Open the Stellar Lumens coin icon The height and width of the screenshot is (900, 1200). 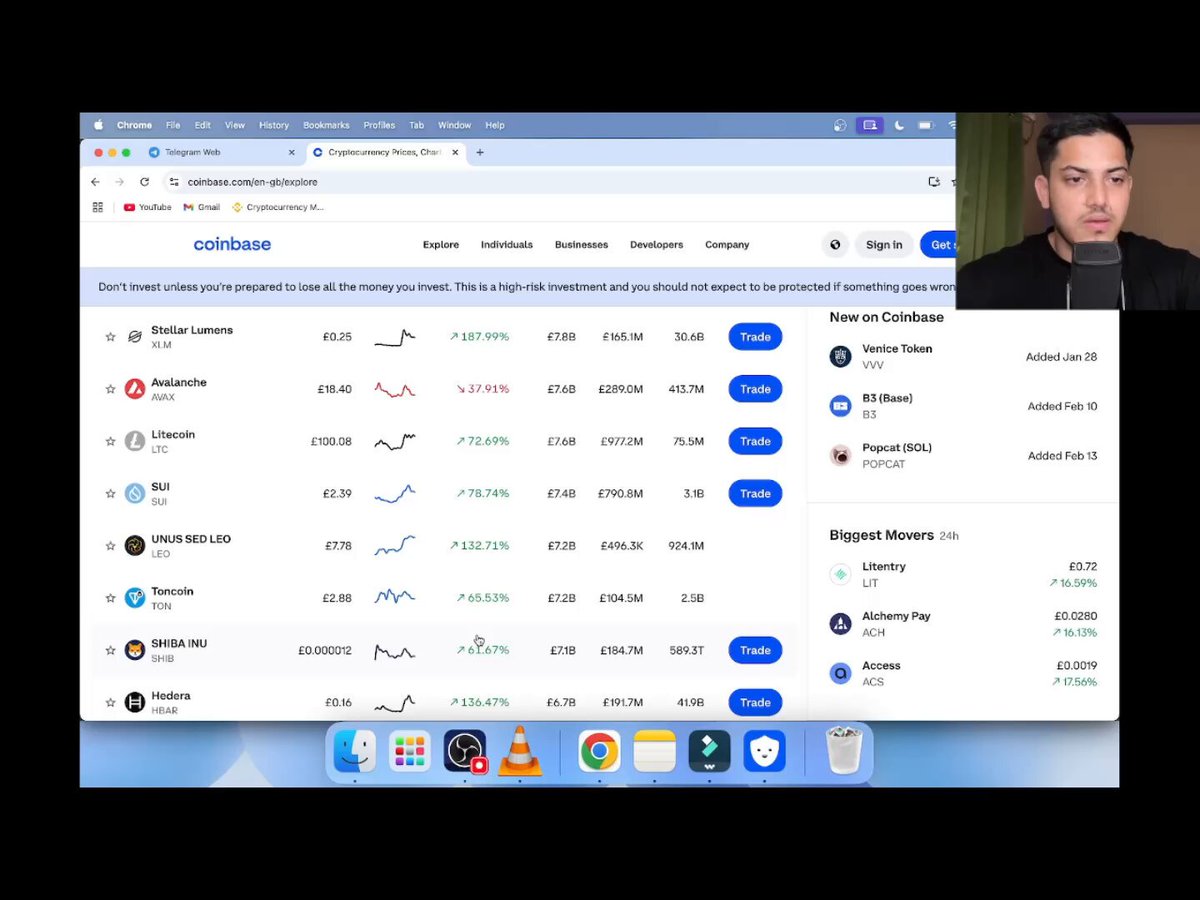click(135, 337)
